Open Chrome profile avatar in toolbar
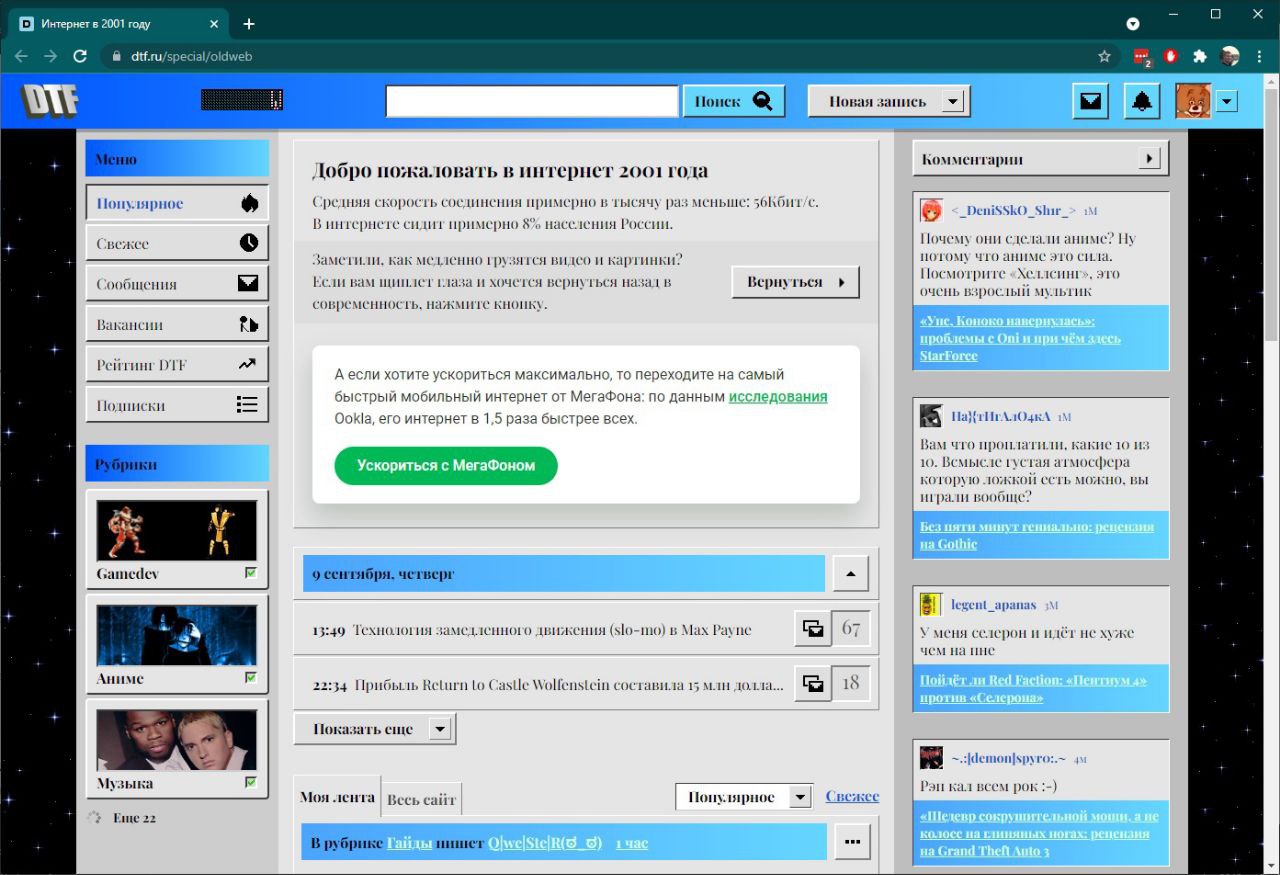Viewport: 1280px width, 875px height. pyautogui.click(x=1230, y=56)
